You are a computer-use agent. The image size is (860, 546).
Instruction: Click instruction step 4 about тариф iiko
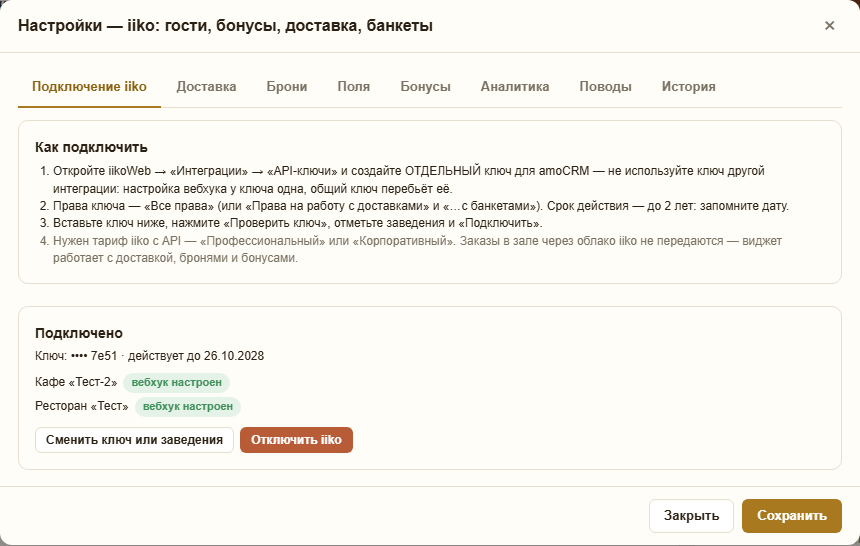(x=417, y=249)
